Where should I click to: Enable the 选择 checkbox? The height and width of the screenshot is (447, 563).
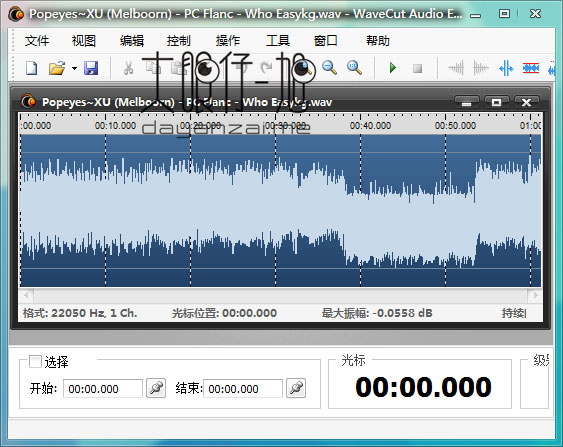coord(35,361)
